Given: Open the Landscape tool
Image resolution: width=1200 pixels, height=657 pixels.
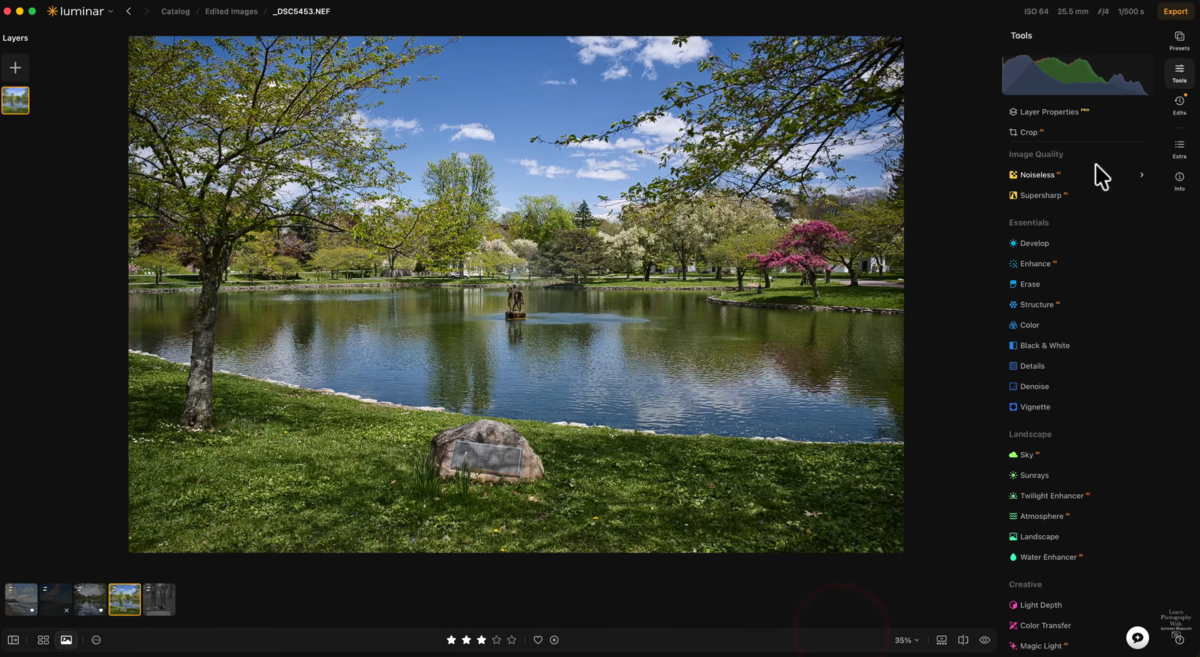Looking at the screenshot, I should [x=1034, y=537].
